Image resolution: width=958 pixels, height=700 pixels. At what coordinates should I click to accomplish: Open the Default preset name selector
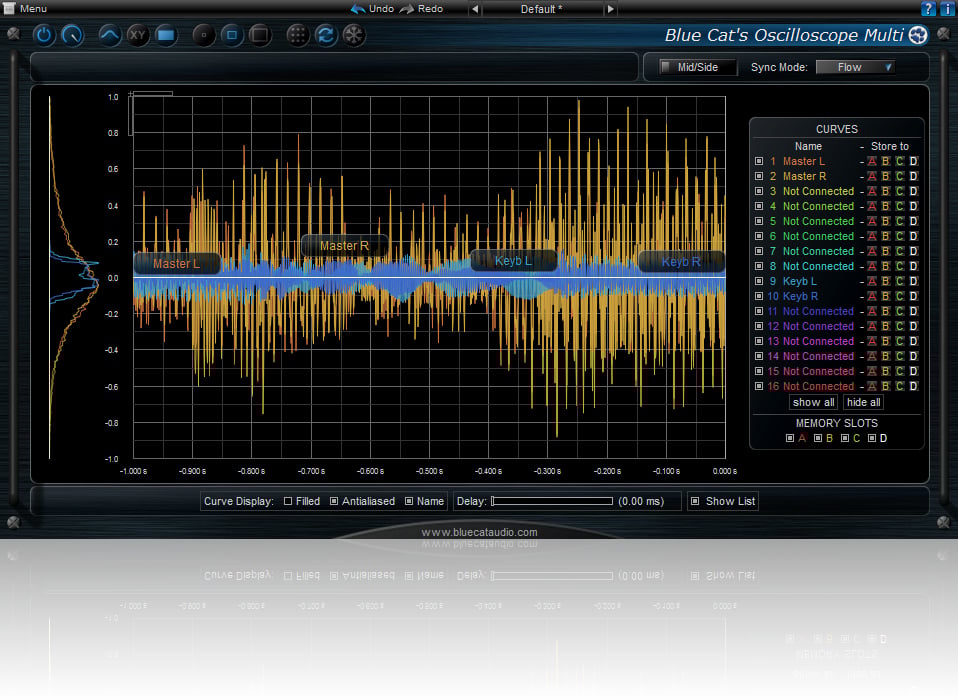coord(542,9)
